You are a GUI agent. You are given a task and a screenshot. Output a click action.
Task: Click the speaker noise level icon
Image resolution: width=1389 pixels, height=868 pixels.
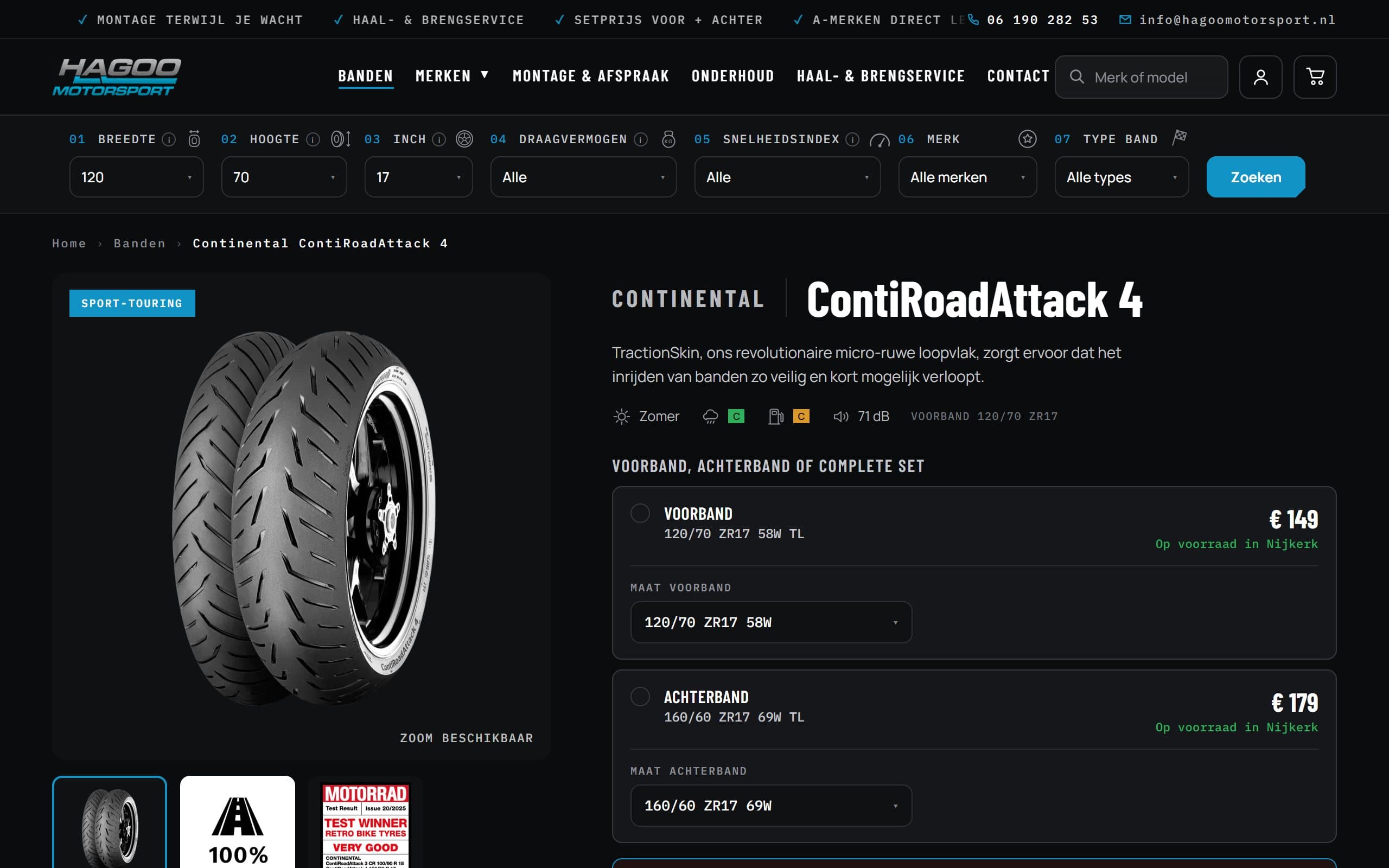(841, 416)
